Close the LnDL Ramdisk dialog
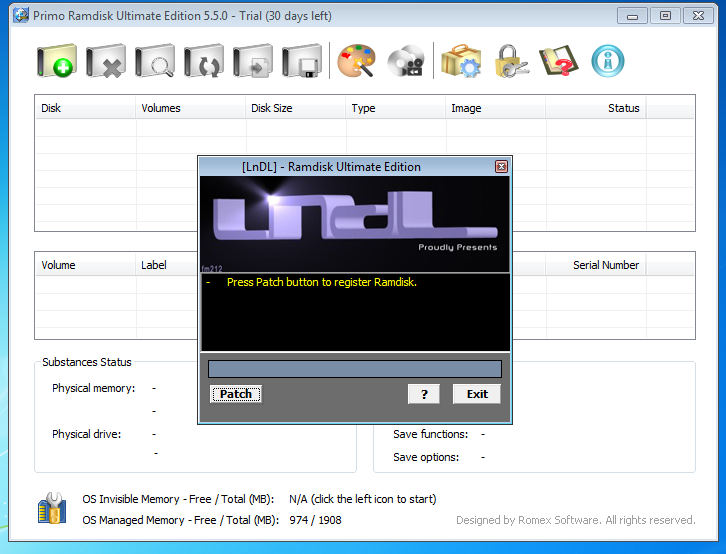726x554 pixels. (501, 167)
